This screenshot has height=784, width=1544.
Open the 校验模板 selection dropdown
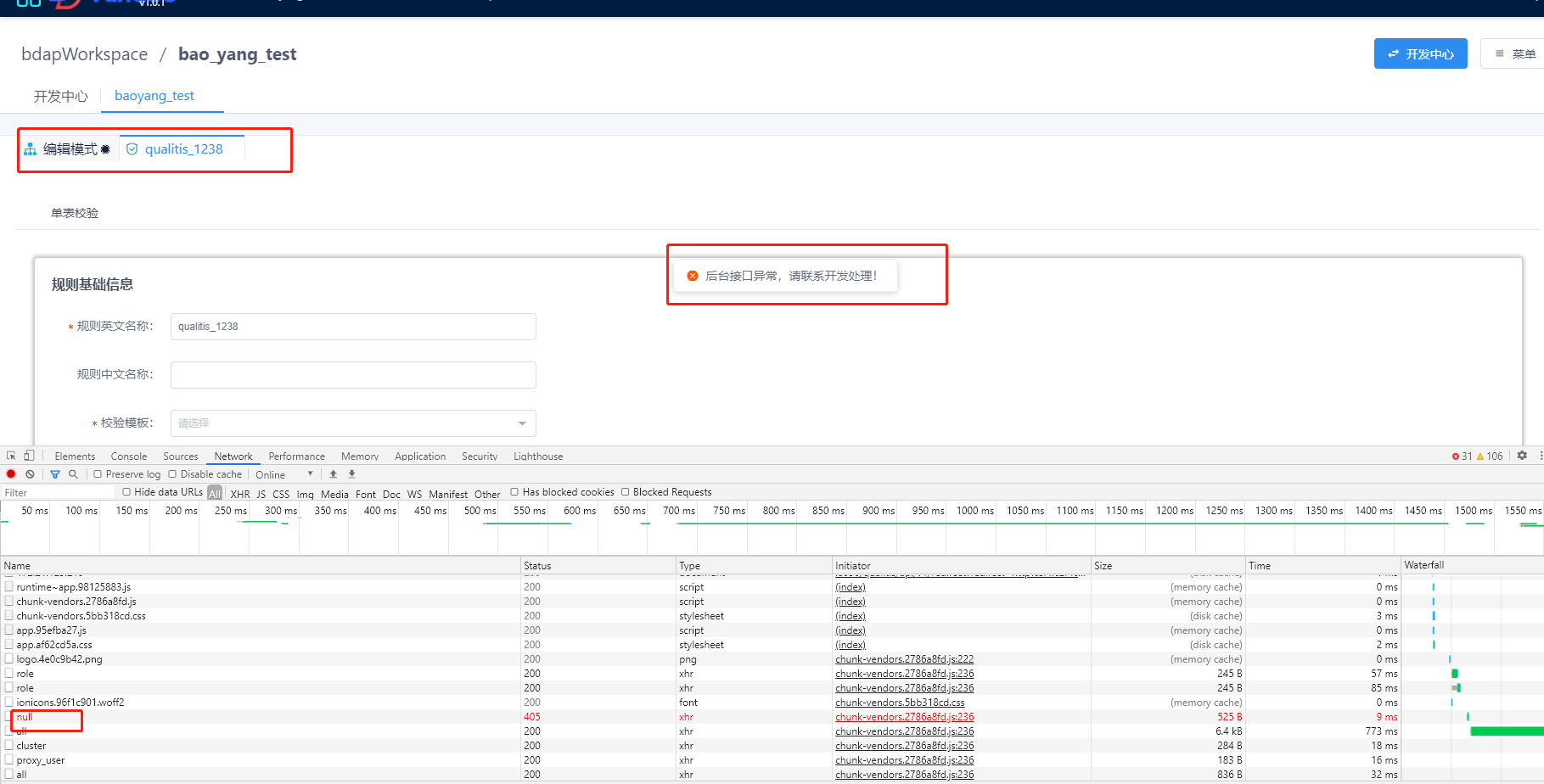[x=351, y=423]
